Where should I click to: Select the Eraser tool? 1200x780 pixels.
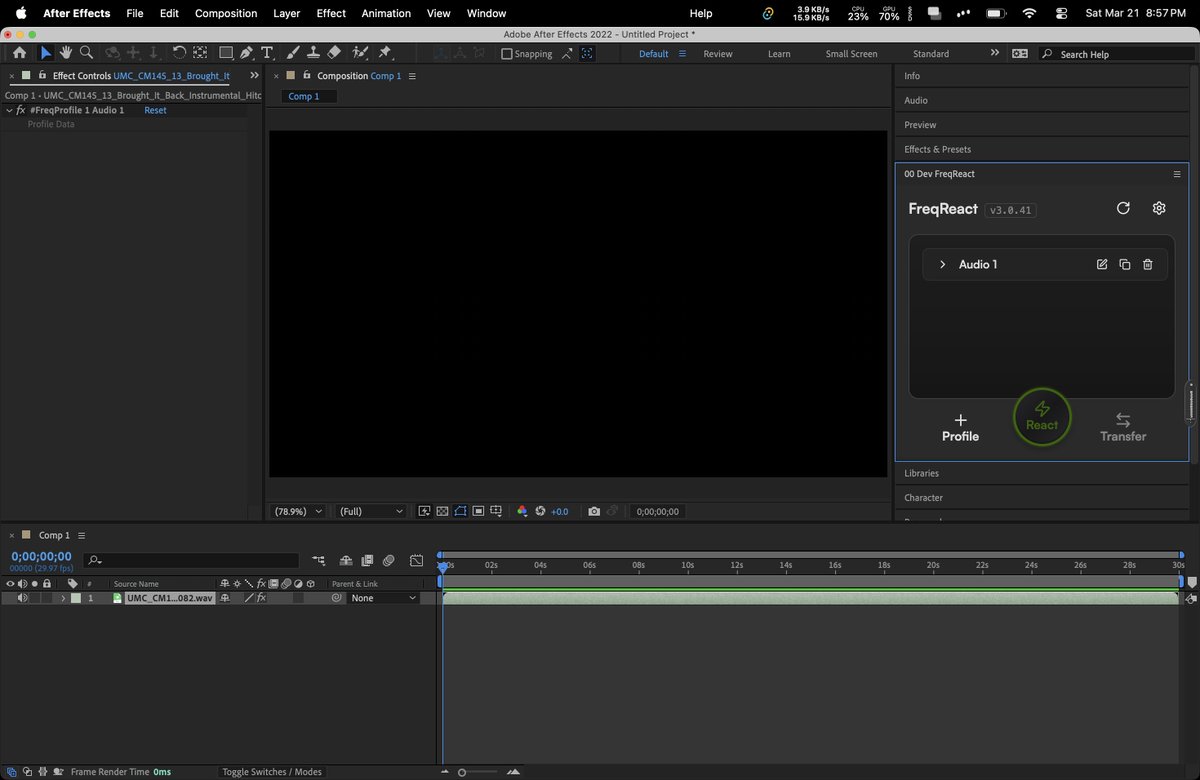tap(334, 53)
